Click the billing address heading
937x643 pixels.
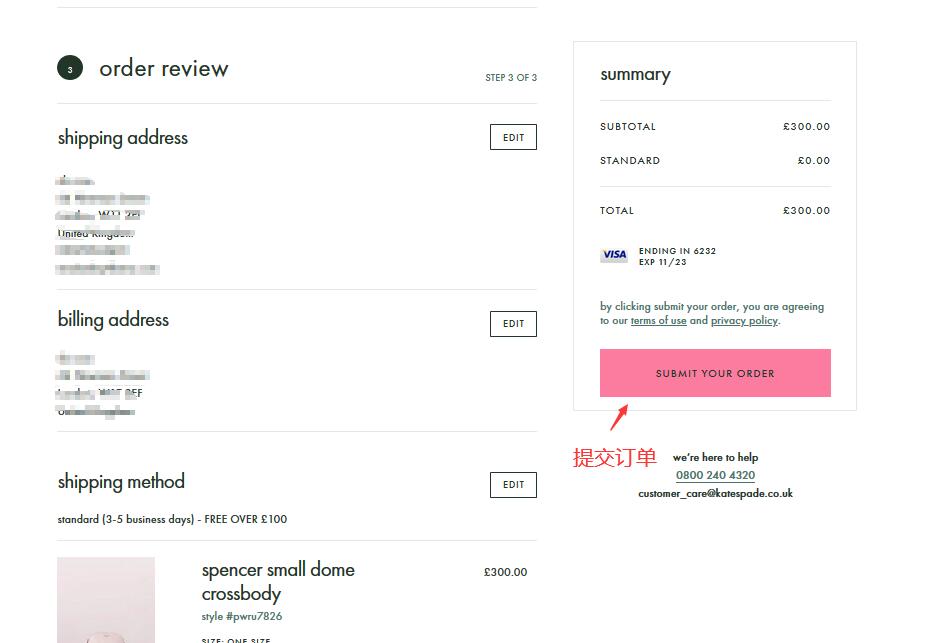(113, 320)
